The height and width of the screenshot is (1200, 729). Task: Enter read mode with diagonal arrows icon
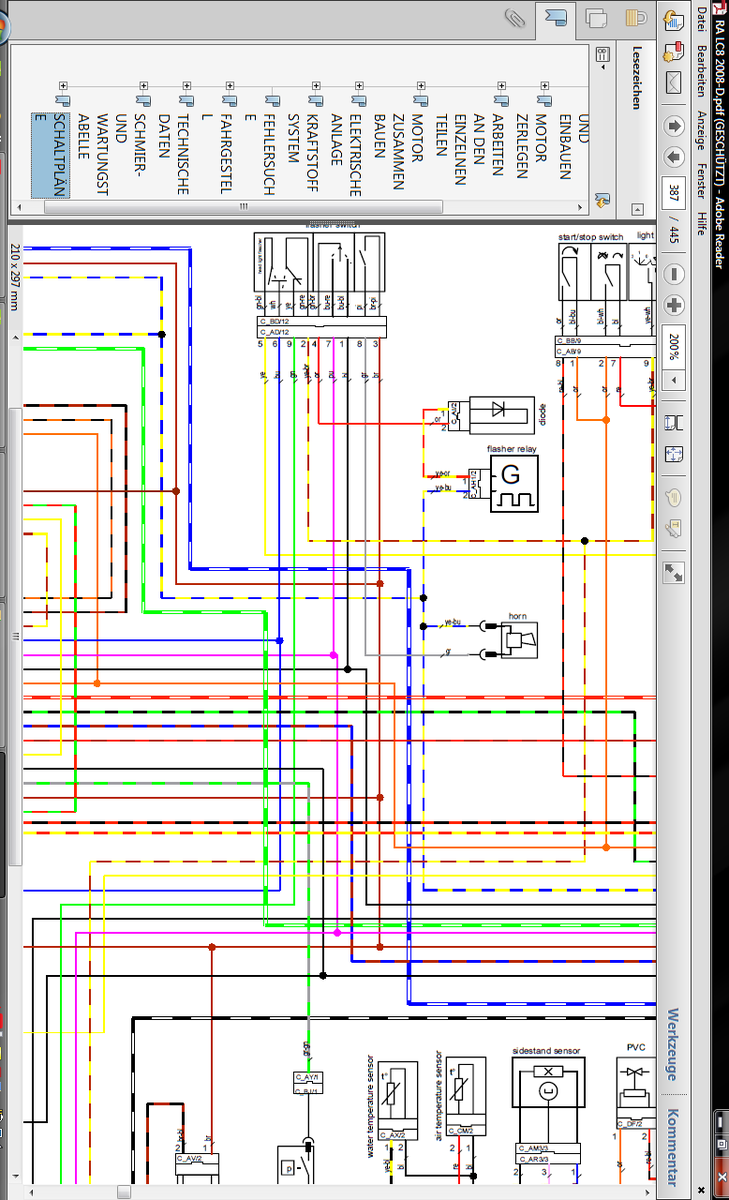click(x=673, y=572)
